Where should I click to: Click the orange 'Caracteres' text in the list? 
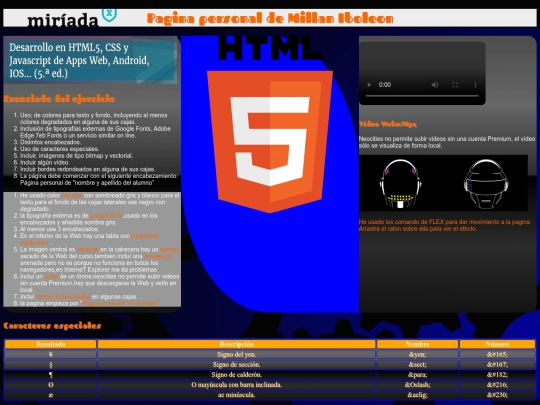point(144,236)
